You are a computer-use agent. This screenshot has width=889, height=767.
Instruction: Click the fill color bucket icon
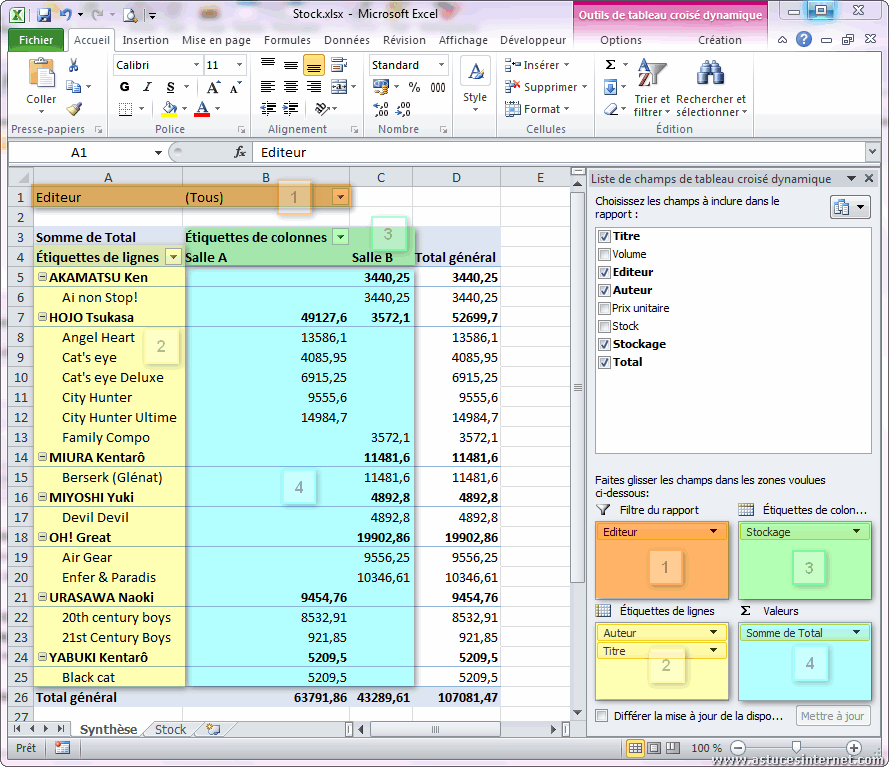tap(170, 108)
